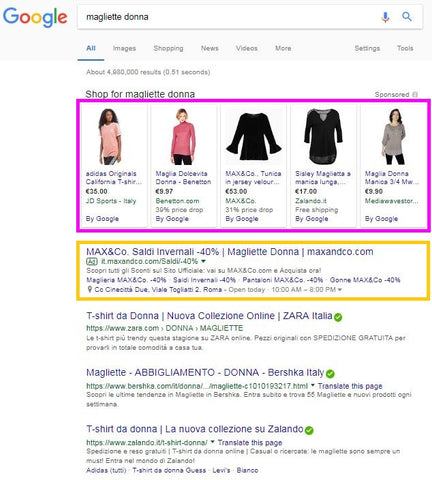The image size is (432, 480).
Task: Click the map pin icon in MAX&Co. ad
Action: pos(89,289)
